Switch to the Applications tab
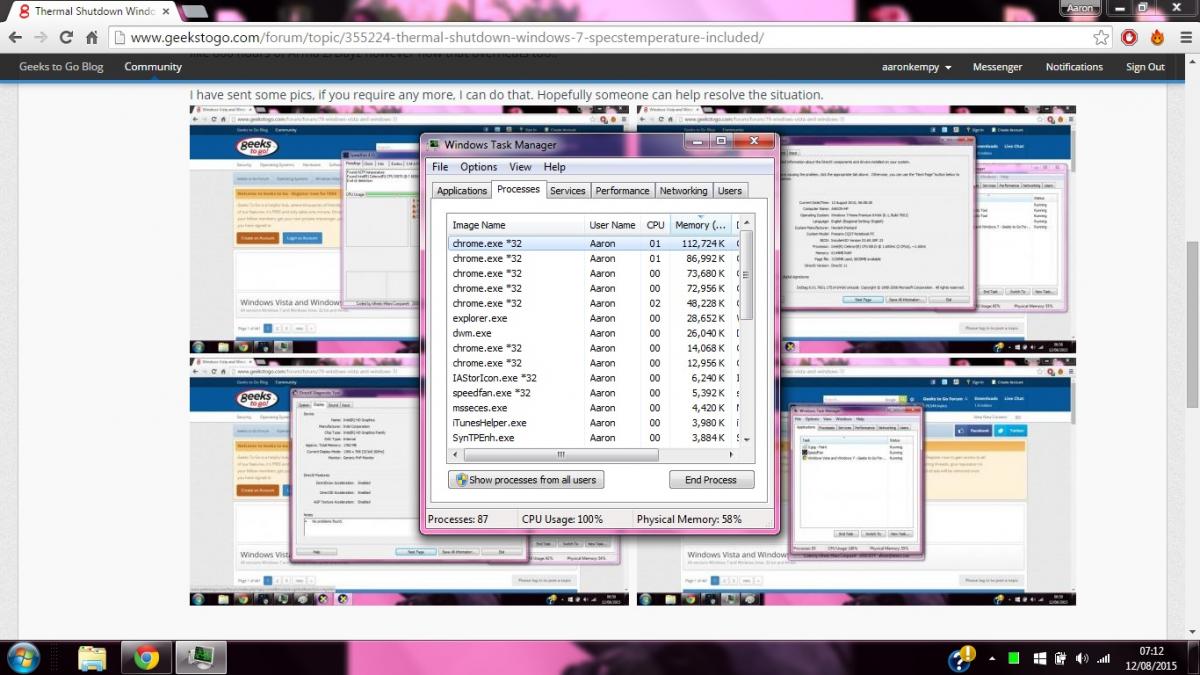The image size is (1200, 675). click(x=462, y=191)
